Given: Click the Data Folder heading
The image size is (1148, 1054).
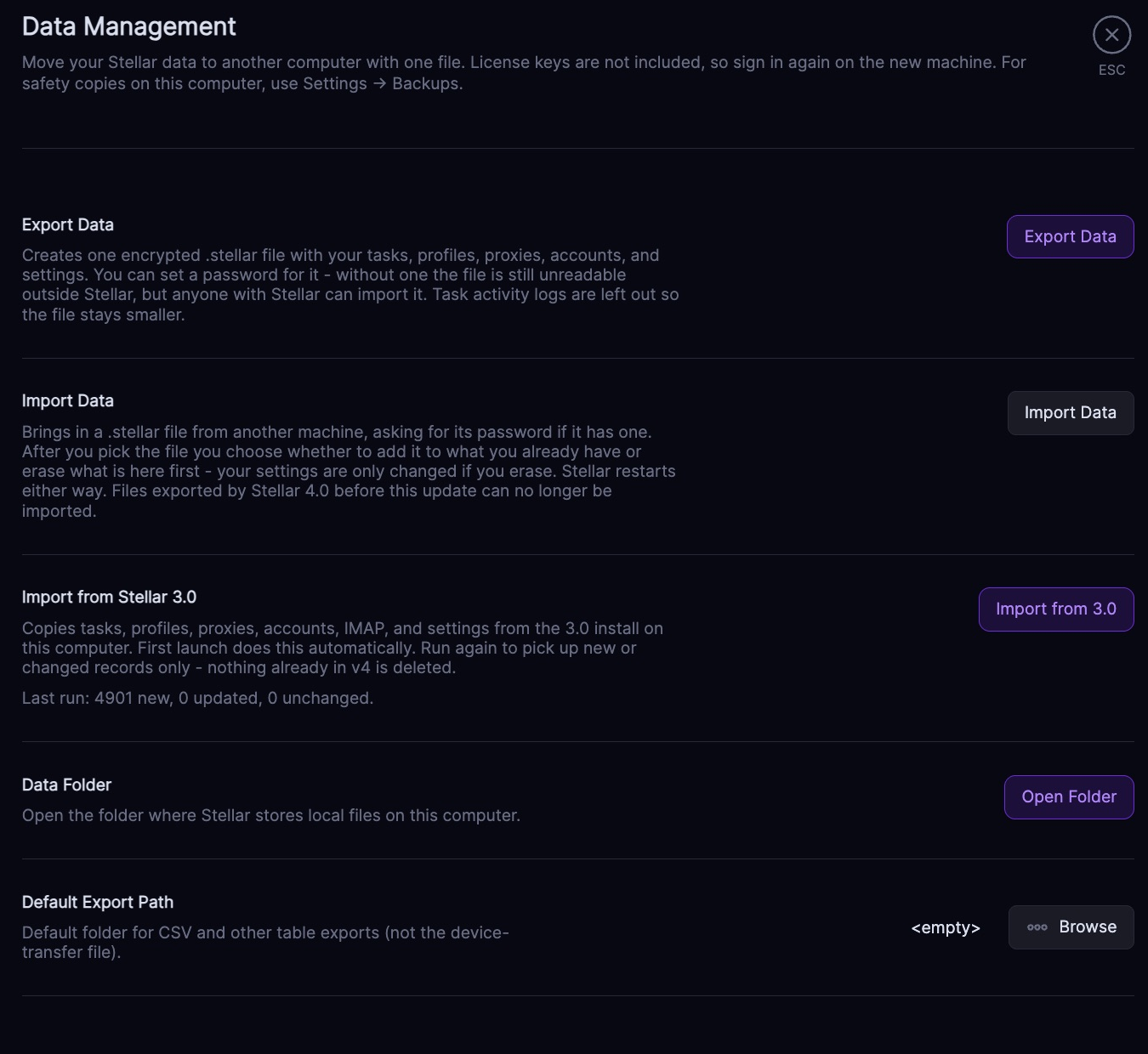Looking at the screenshot, I should [x=66, y=785].
